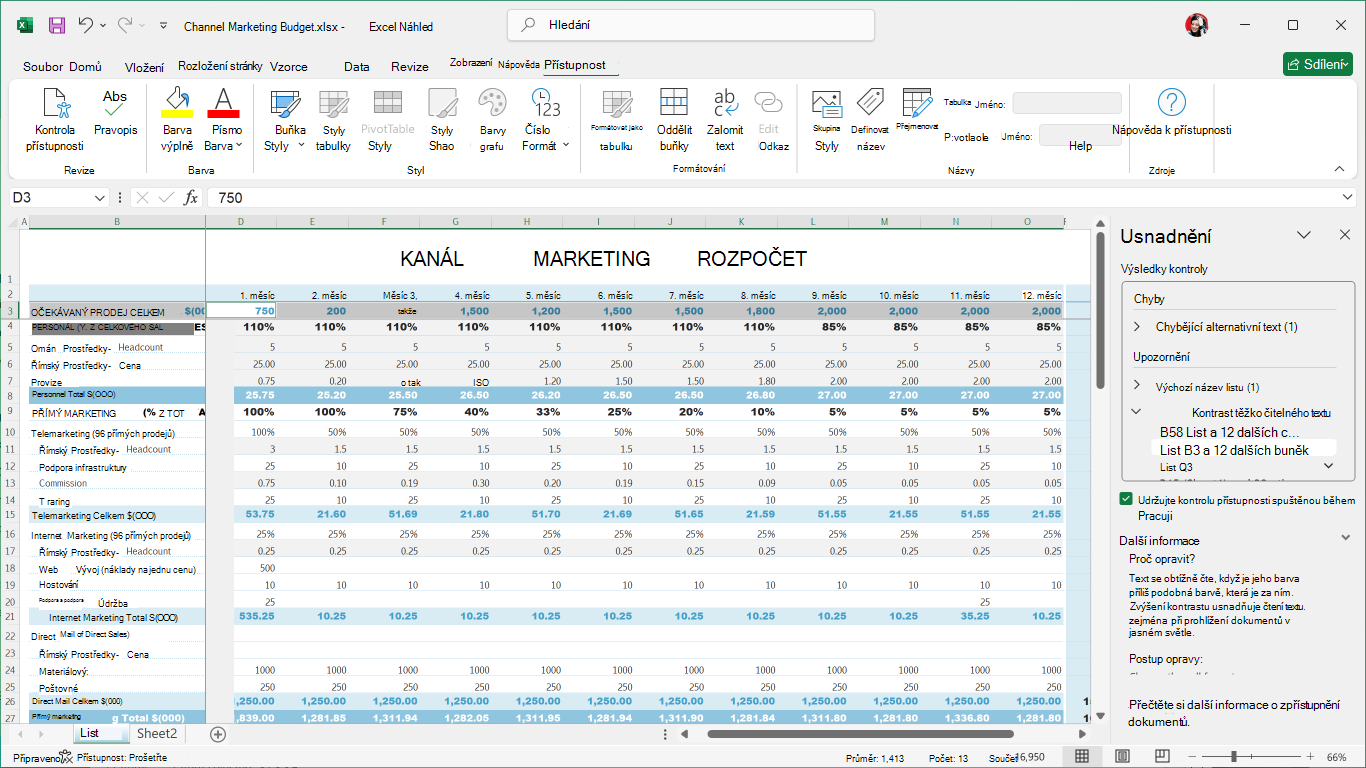Click the zoom slider handle
This screenshot has width=1366, height=768.
click(x=1234, y=757)
